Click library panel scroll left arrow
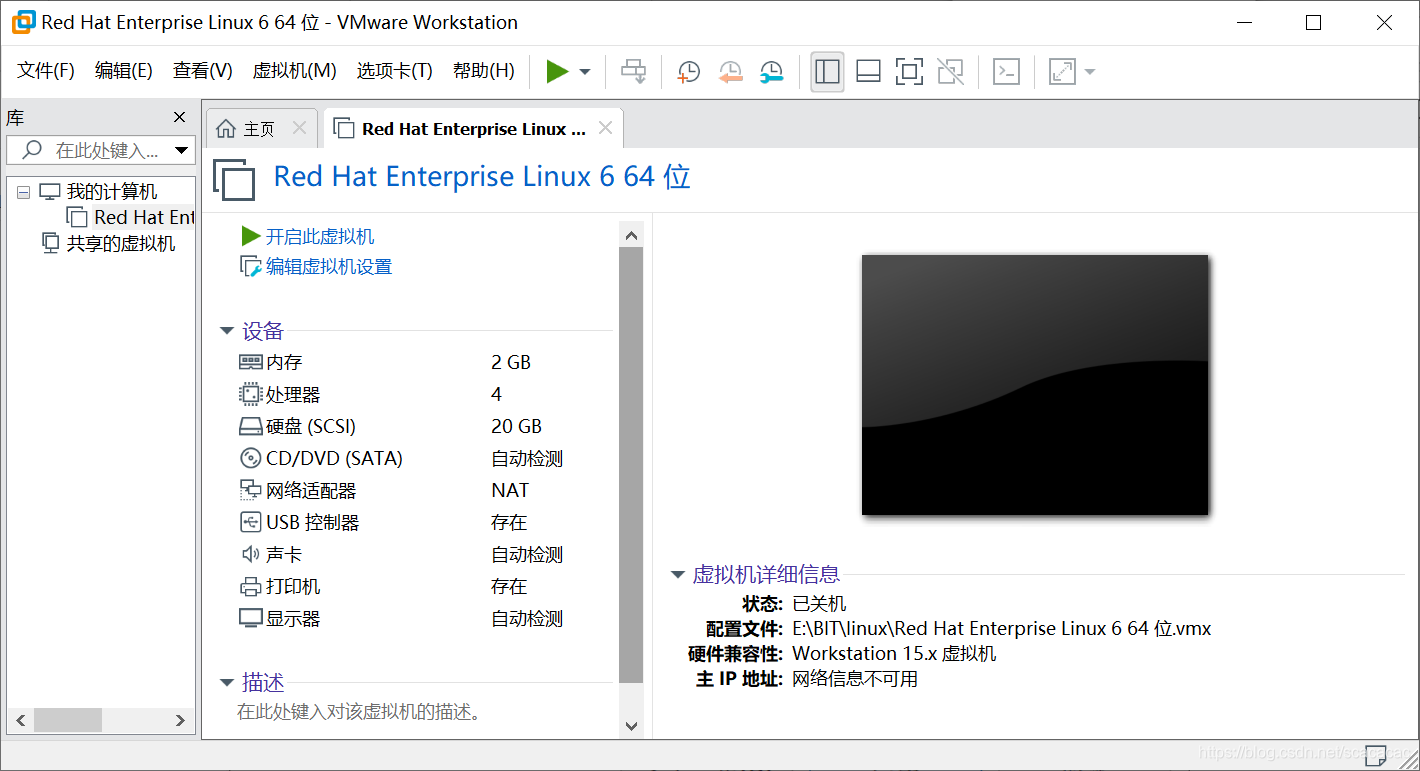The height and width of the screenshot is (771, 1420). (20, 720)
